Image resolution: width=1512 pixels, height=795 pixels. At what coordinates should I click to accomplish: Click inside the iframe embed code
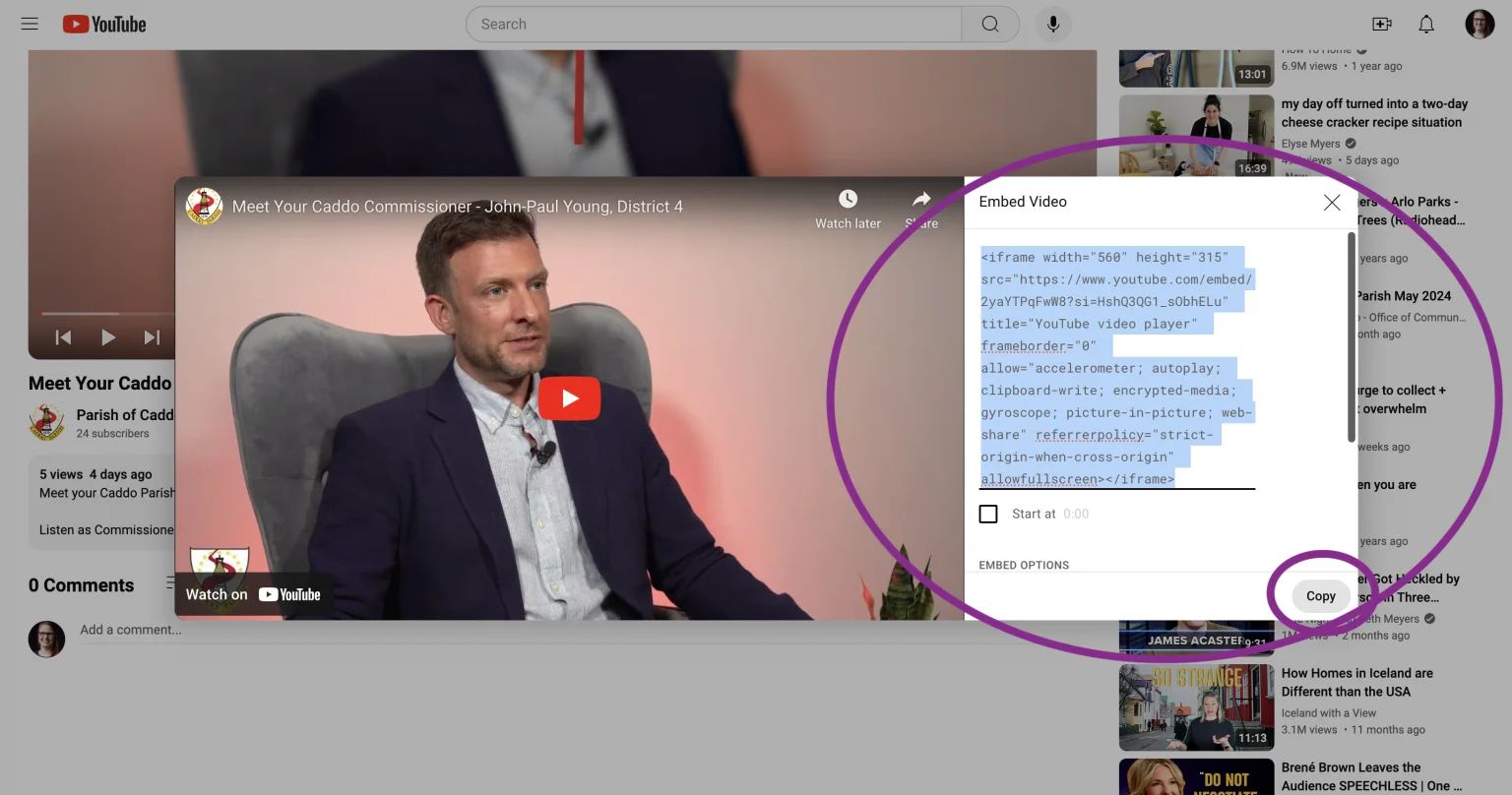(1116, 368)
